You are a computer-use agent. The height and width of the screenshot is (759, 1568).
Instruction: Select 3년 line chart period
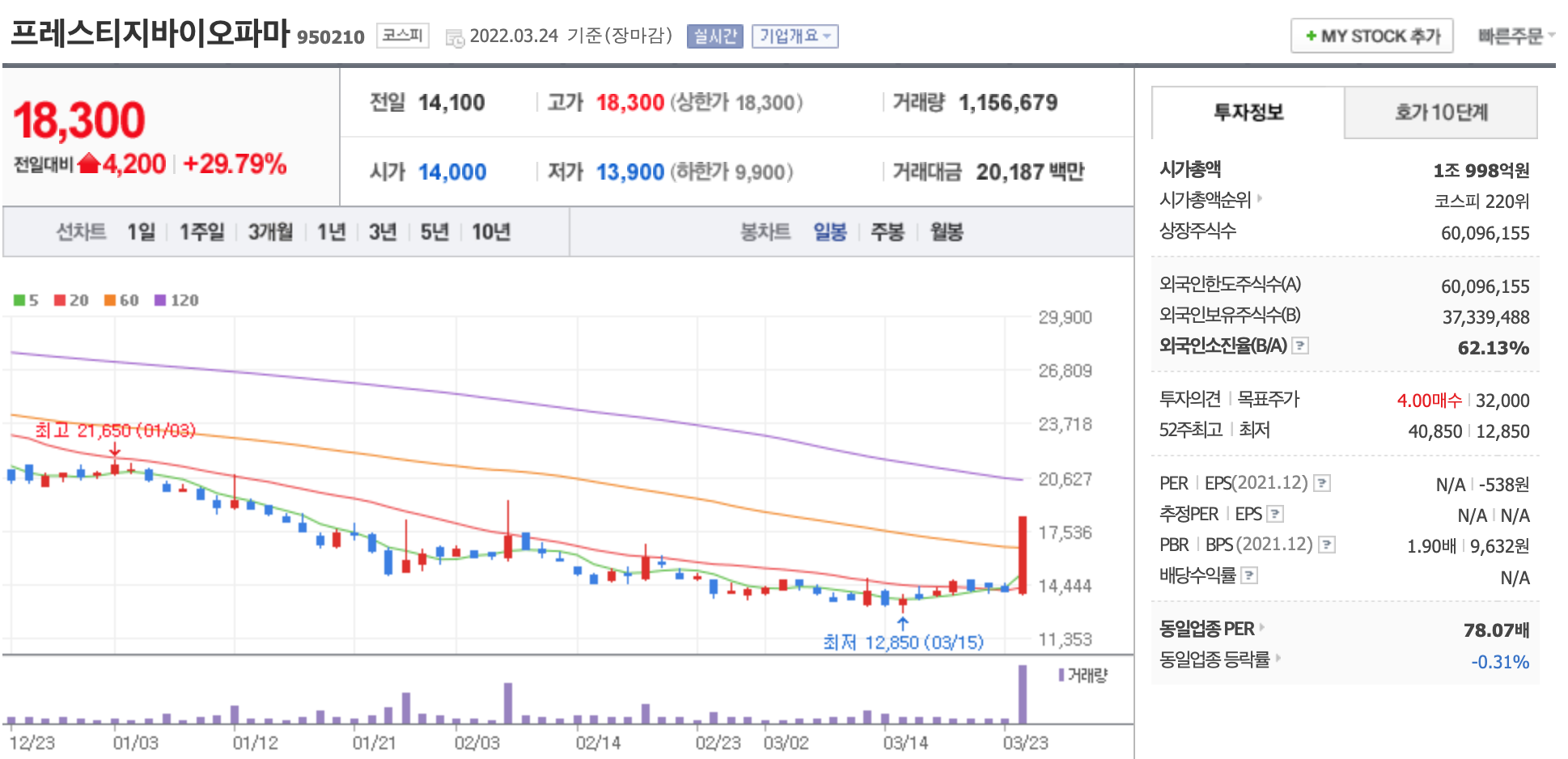383,232
